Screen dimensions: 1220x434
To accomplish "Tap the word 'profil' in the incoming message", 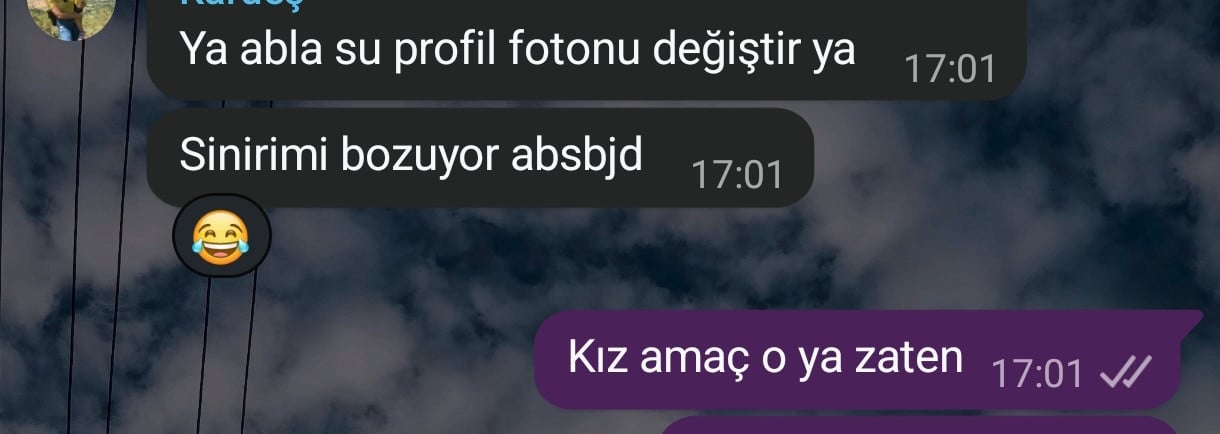I will 447,50.
